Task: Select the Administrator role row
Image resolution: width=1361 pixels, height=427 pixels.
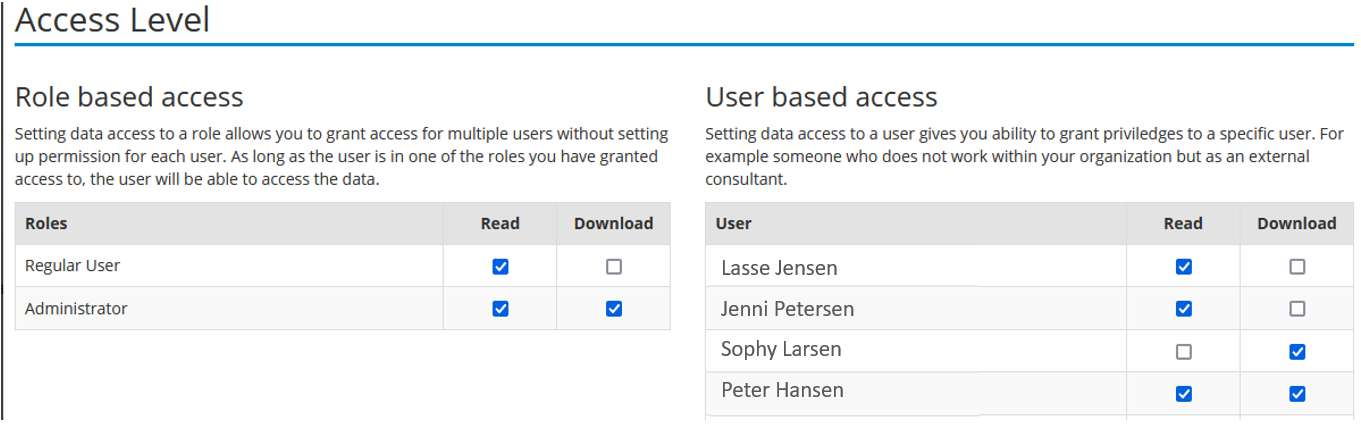Action: (343, 309)
